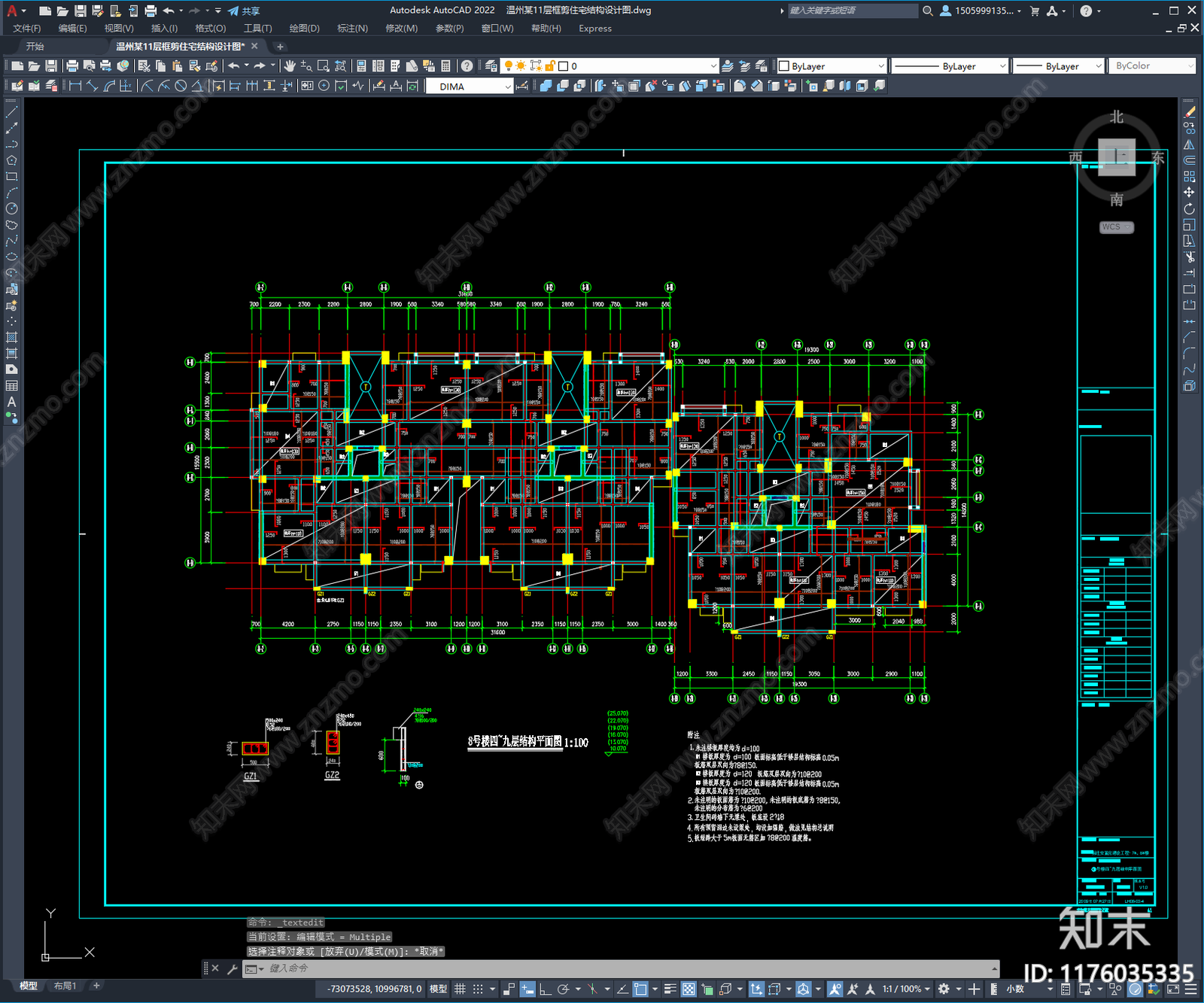Screen dimensions: 1204x1003
Task: Expand the annotation scale 1:1 / 100% dropdown
Action: (x=906, y=989)
